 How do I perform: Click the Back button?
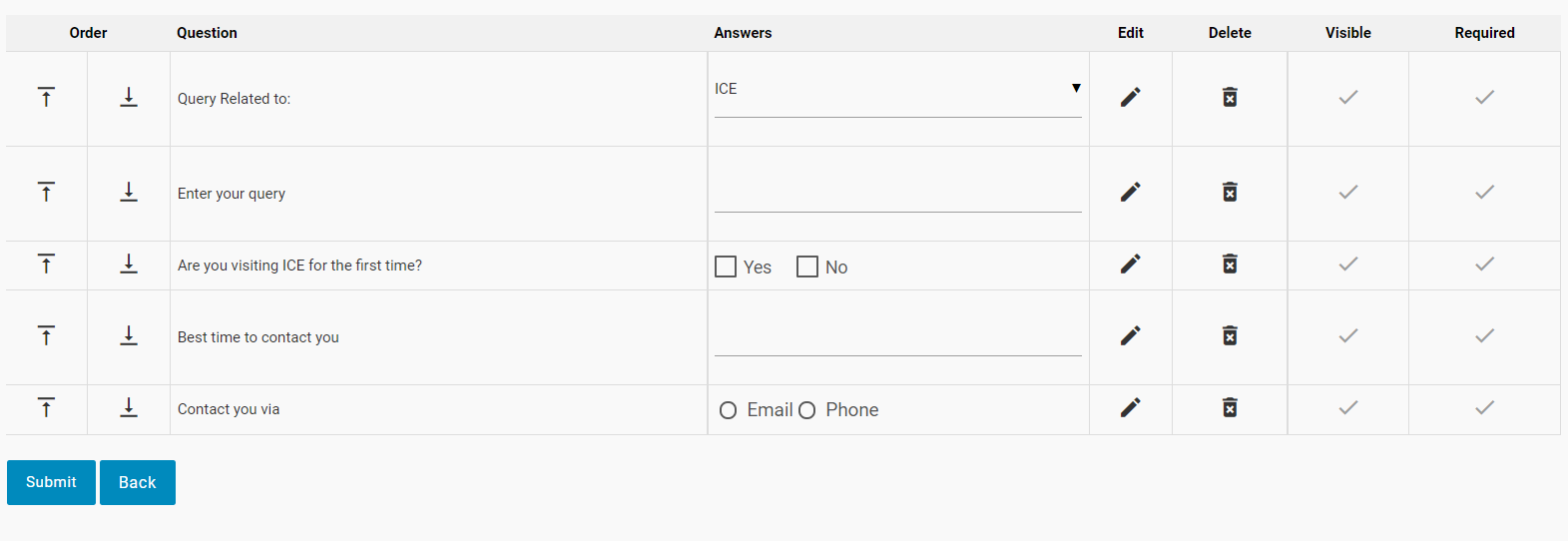pos(138,482)
